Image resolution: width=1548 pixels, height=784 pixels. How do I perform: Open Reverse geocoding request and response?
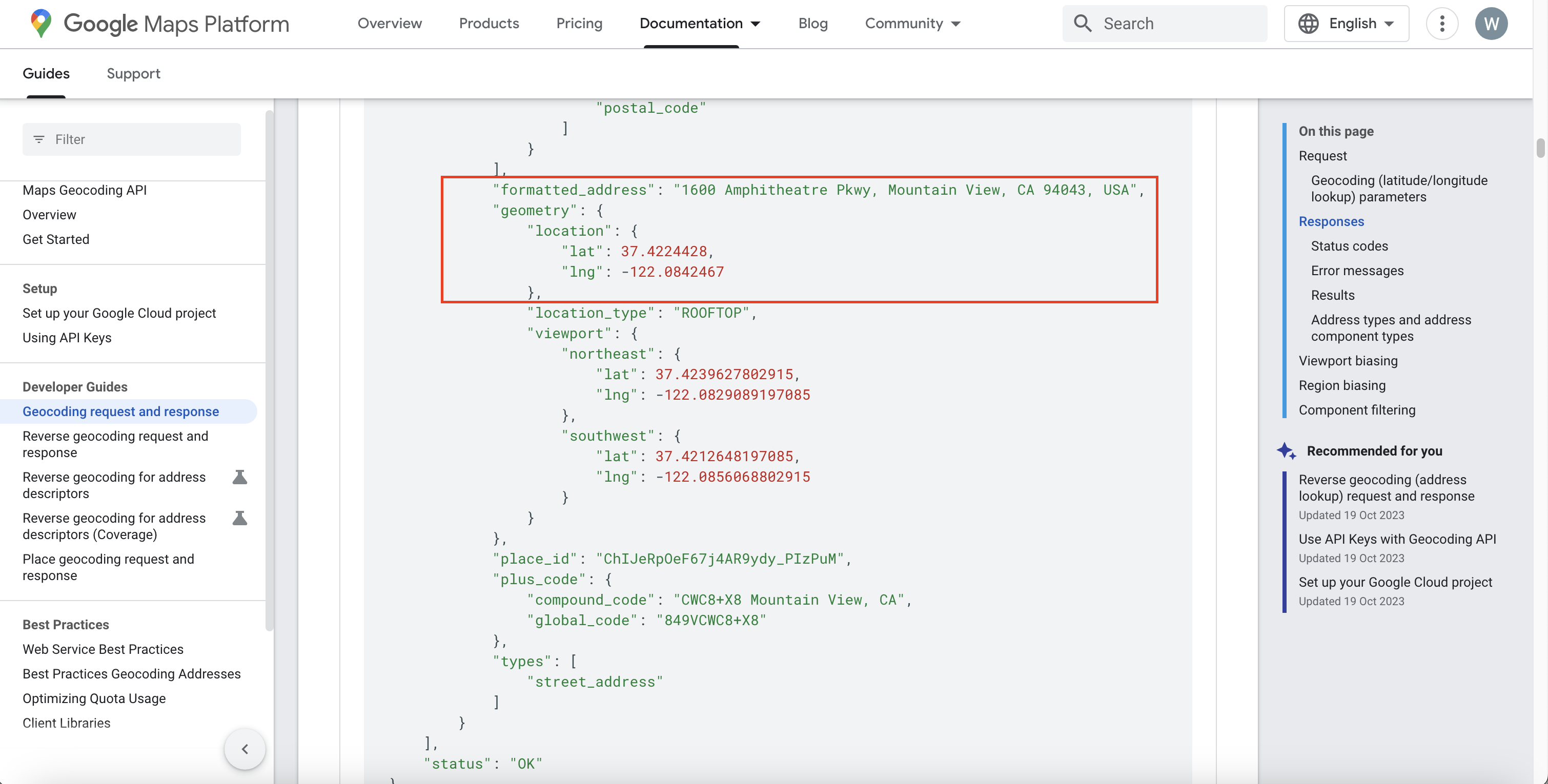tap(115, 444)
